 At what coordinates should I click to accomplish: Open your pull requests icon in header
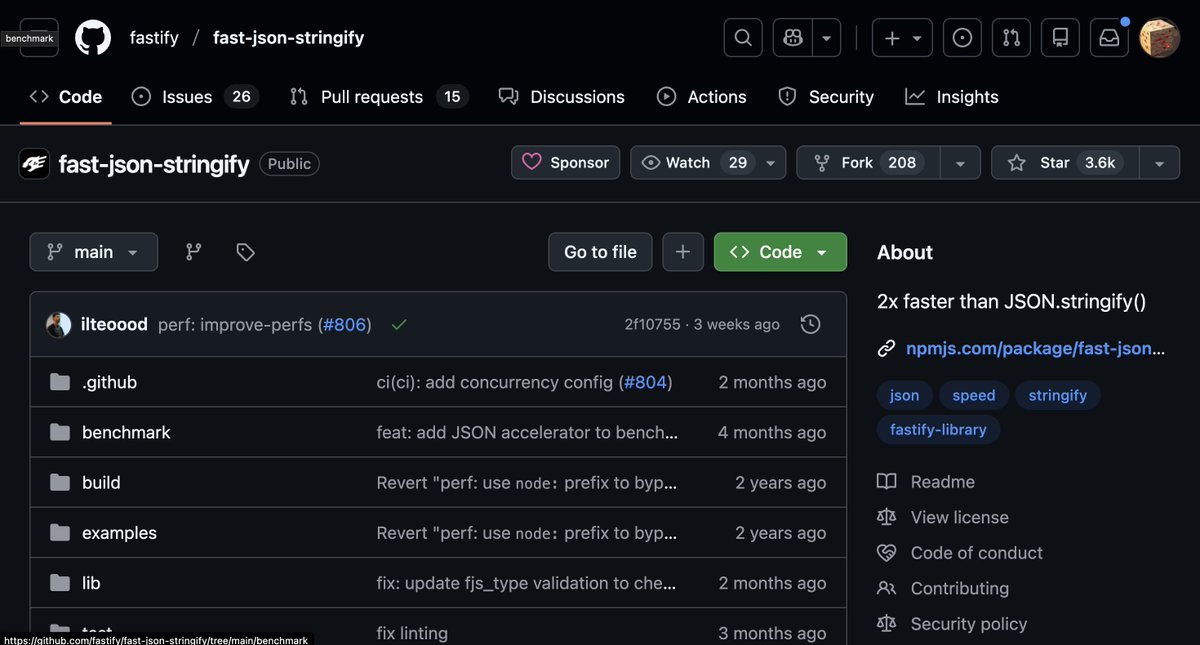(x=1011, y=38)
